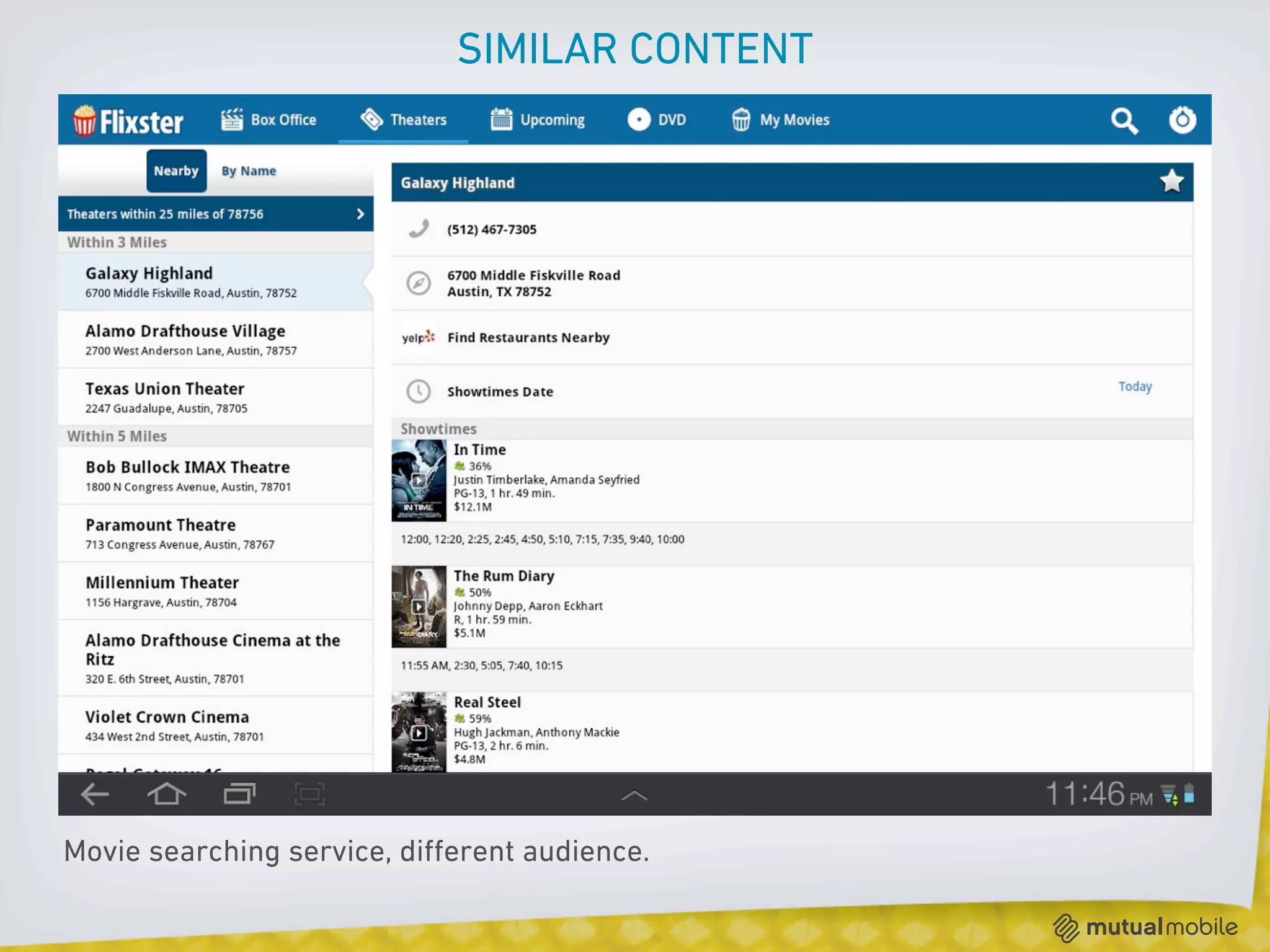
Task: Play In Time trailer thumbnail
Action: coord(419,480)
